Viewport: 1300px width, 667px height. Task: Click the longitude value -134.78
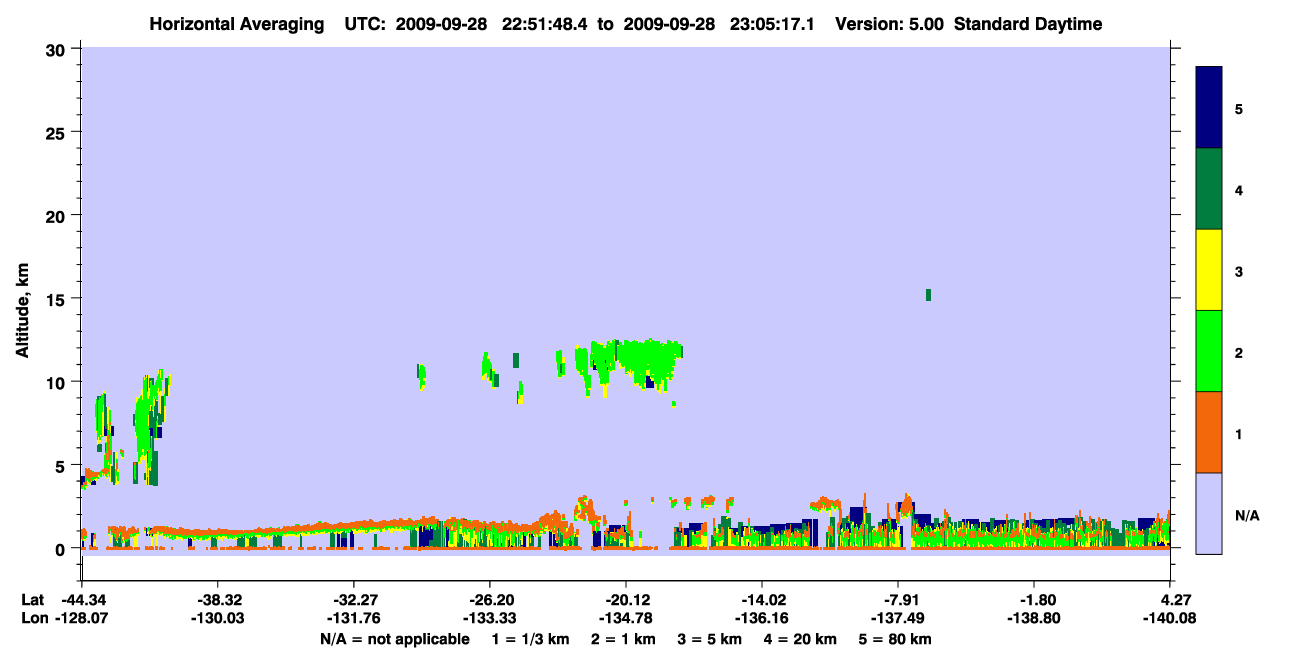(626, 619)
